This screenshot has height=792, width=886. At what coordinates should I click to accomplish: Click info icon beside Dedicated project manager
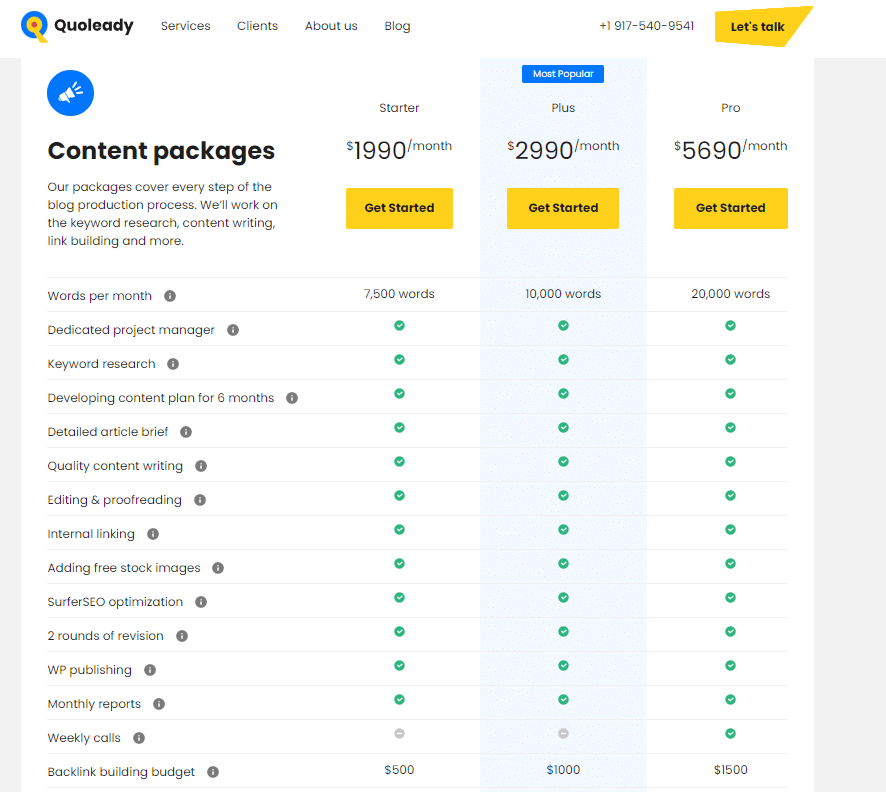point(233,330)
